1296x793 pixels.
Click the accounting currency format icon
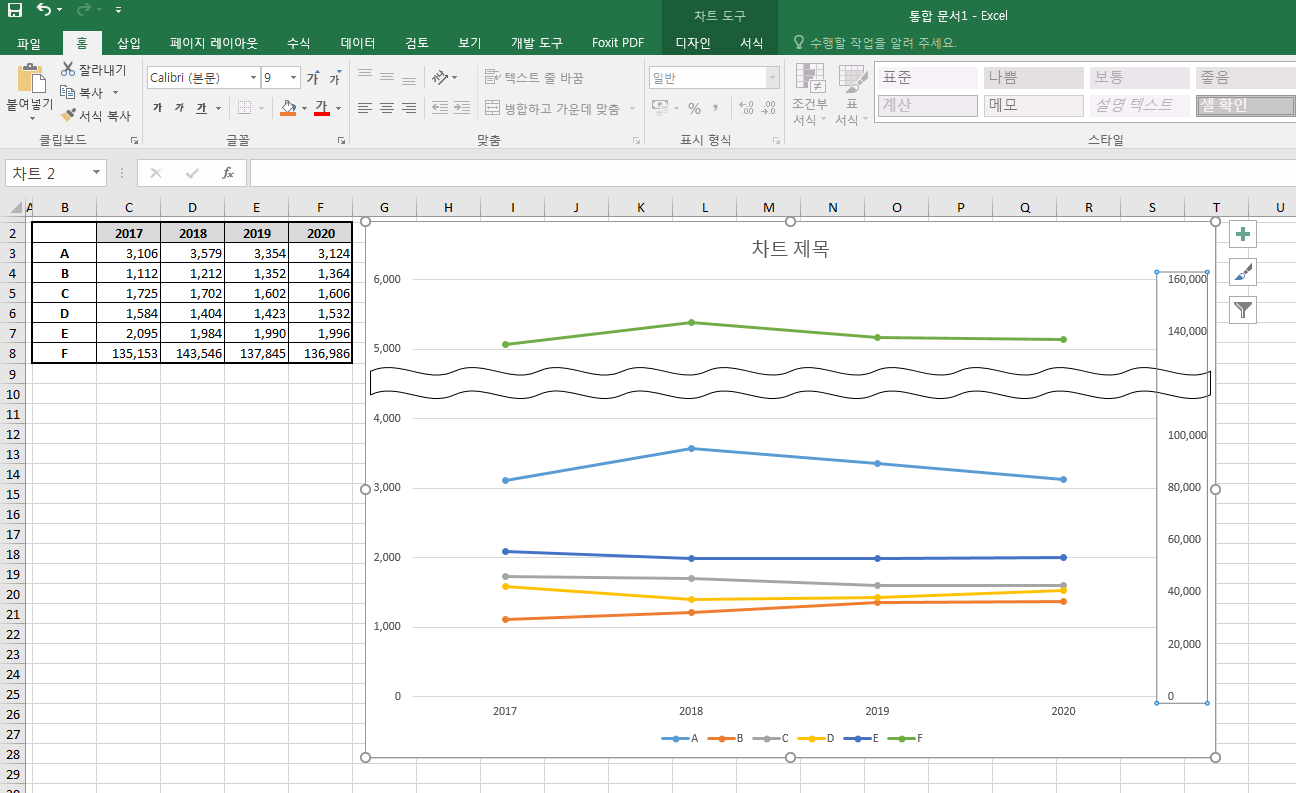pos(660,107)
